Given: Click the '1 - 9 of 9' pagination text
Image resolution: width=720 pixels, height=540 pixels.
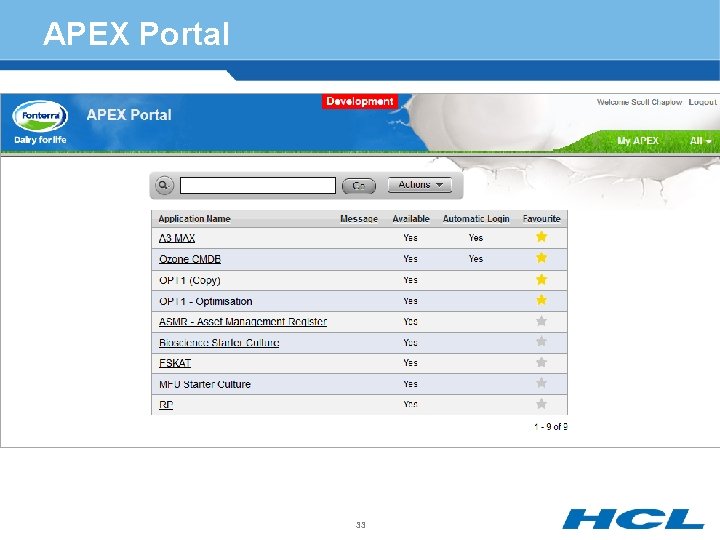Looking at the screenshot, I should point(551,427).
